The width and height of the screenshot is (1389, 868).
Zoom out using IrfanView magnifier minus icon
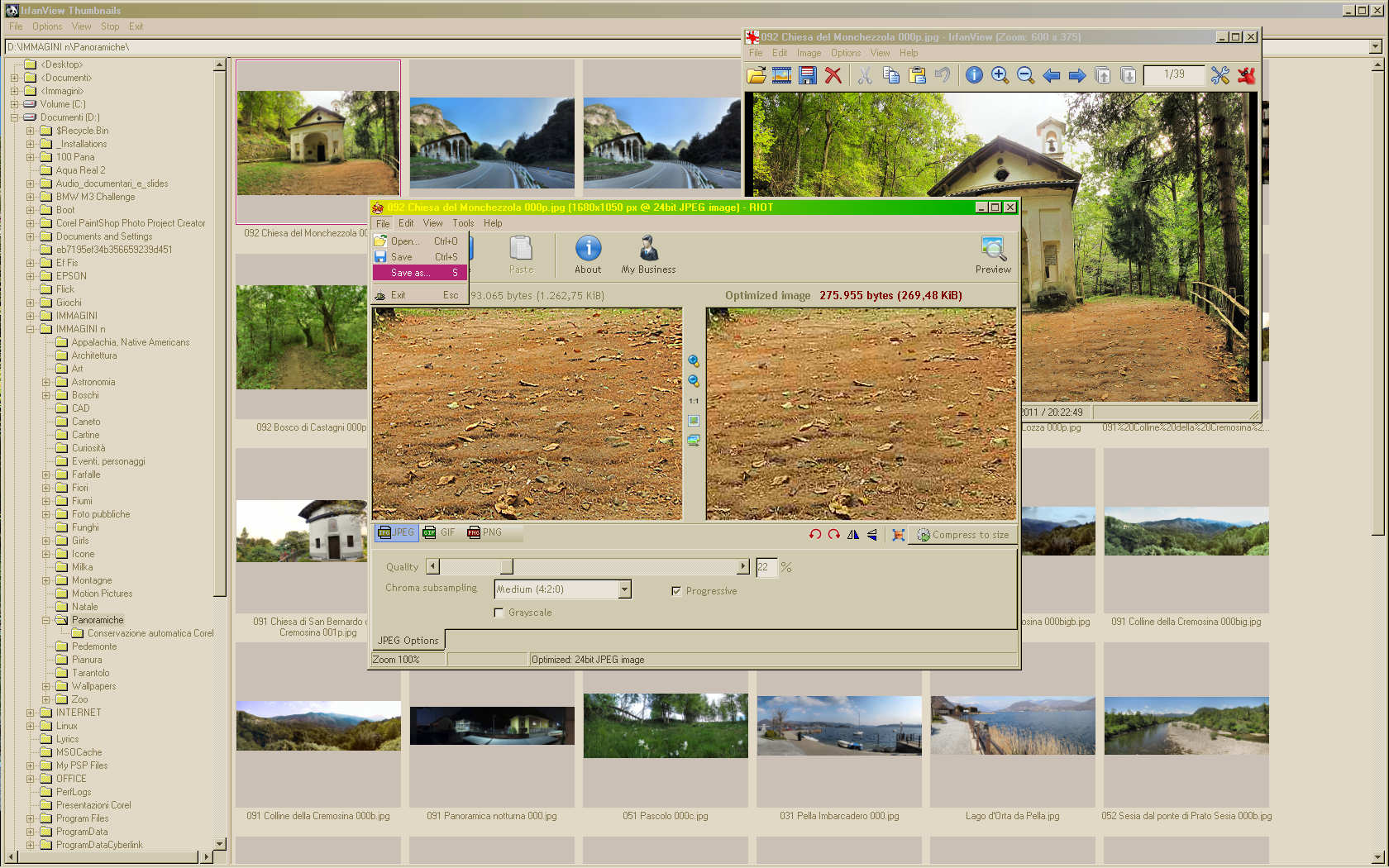(1025, 75)
